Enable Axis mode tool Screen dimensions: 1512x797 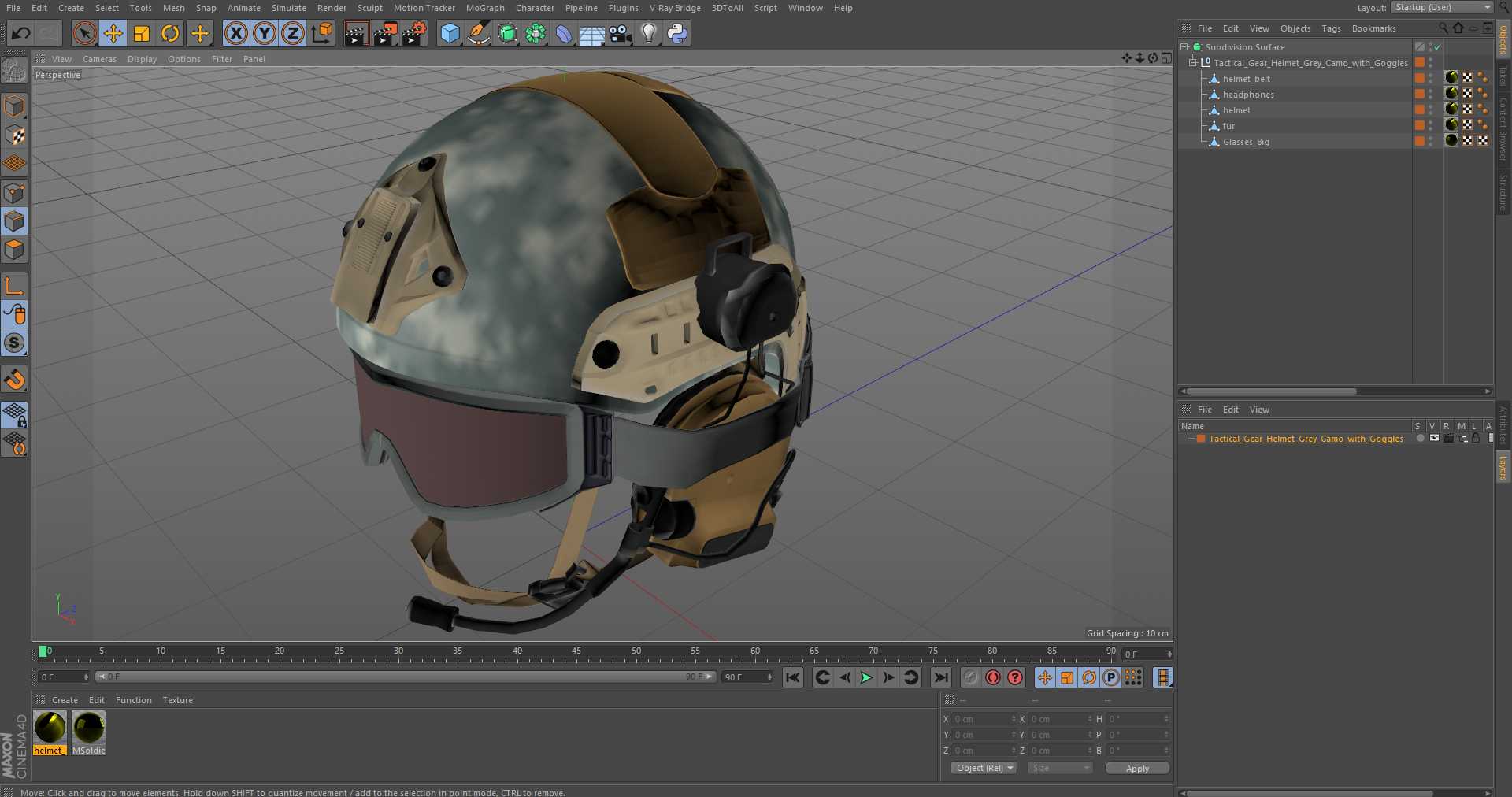(14, 286)
